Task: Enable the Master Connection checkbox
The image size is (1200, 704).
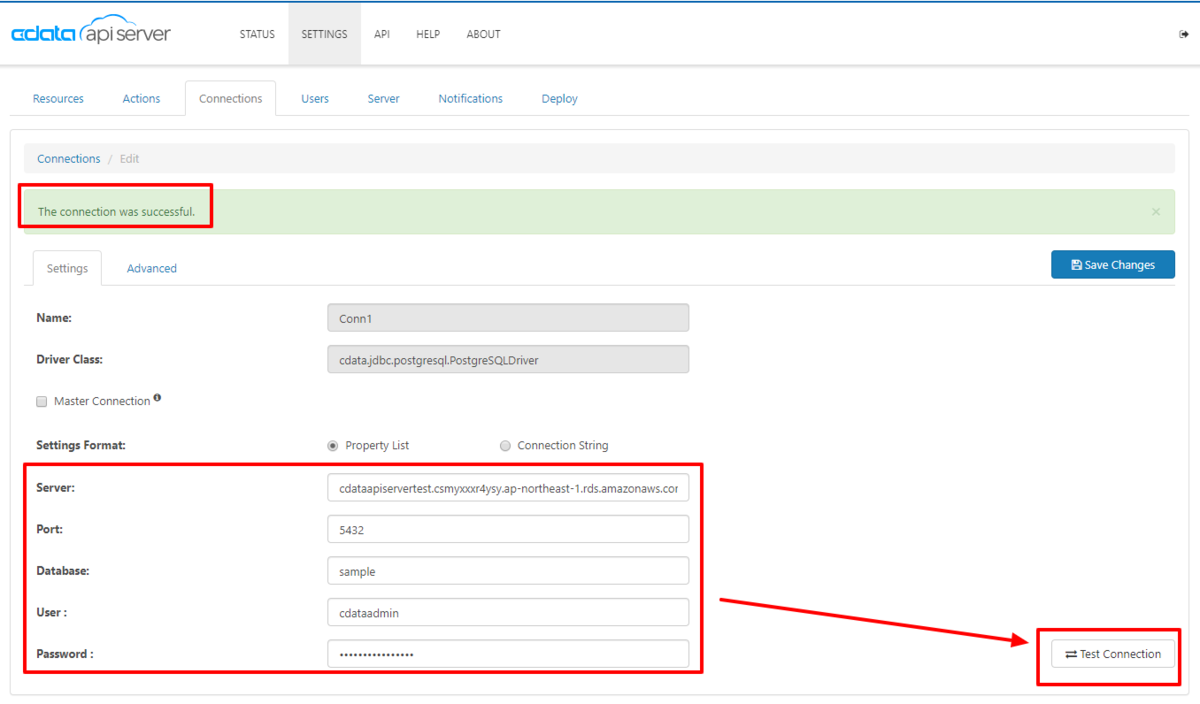Action: click(x=42, y=401)
